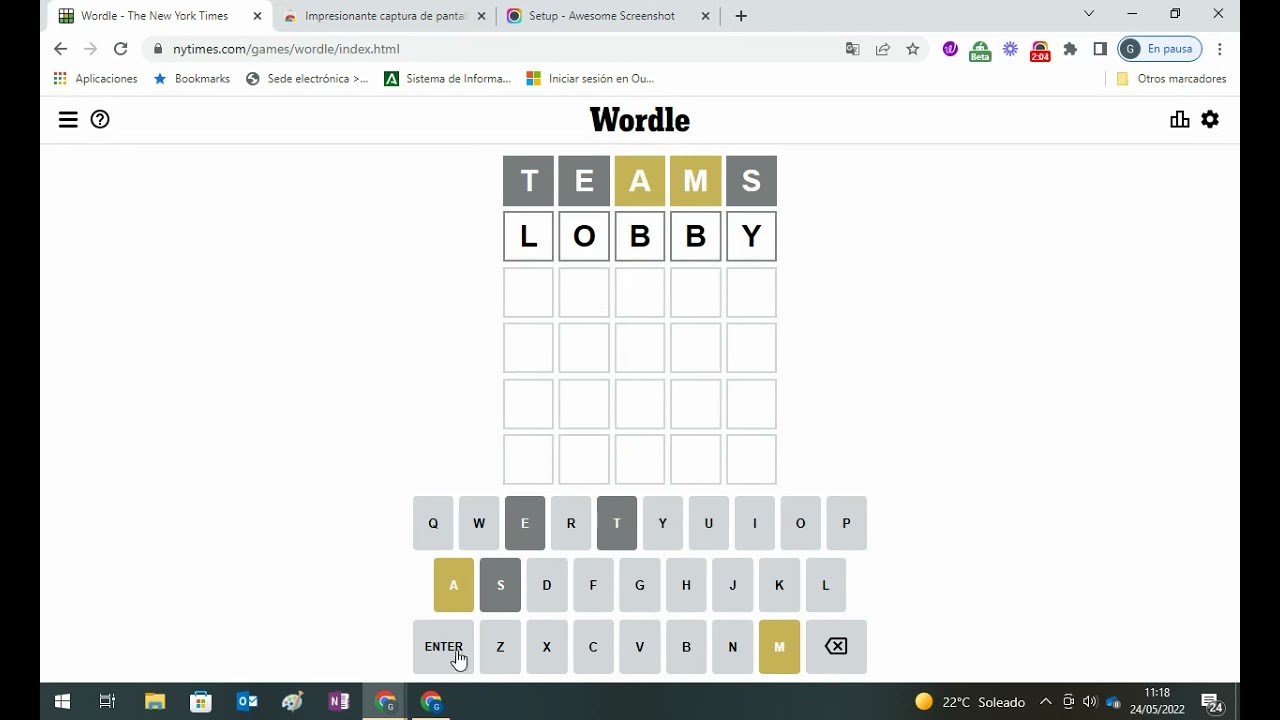
Task: Click the gray S key on keyboard
Action: click(x=500, y=585)
